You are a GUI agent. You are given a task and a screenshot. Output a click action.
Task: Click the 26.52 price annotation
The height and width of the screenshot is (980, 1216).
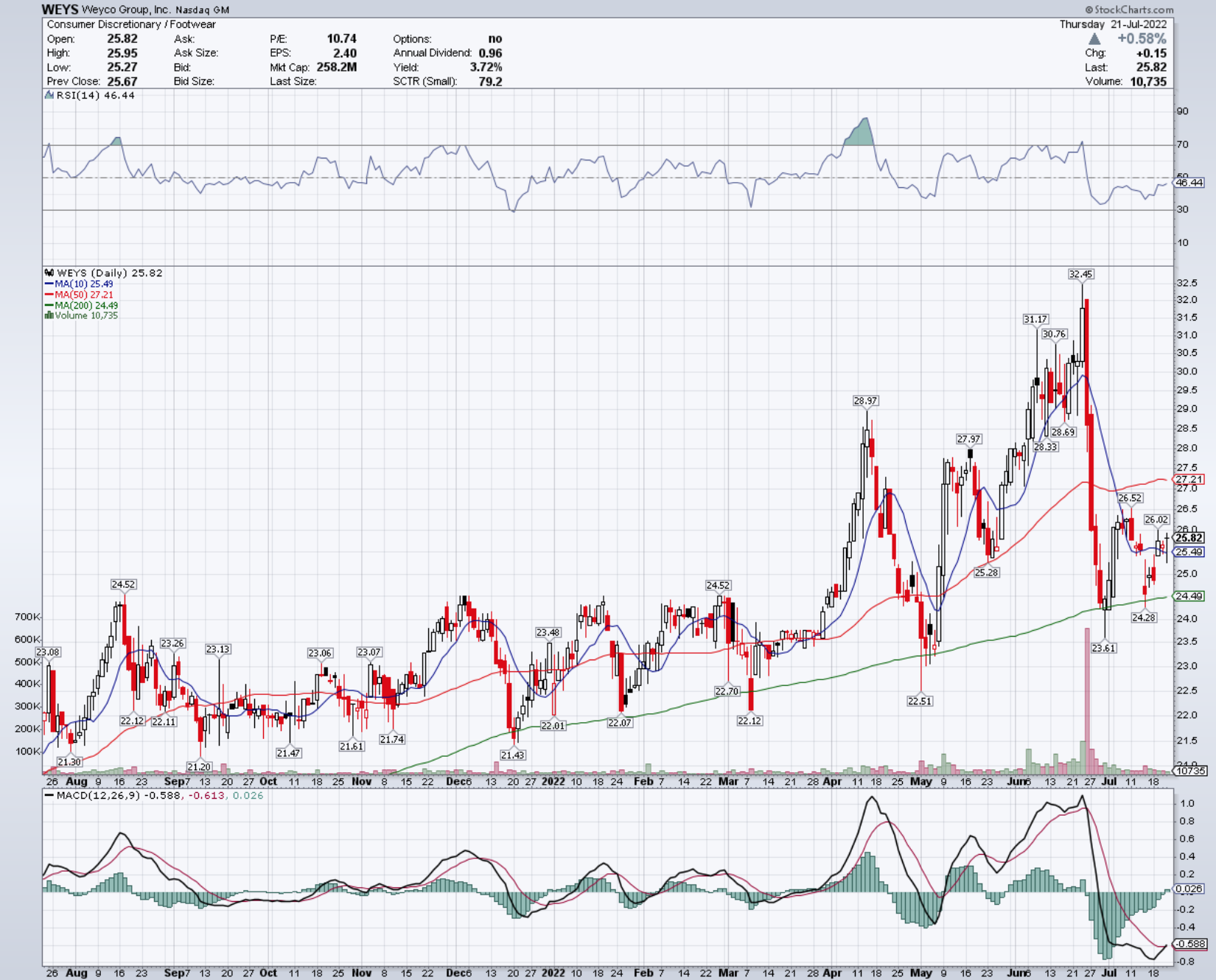click(1130, 498)
